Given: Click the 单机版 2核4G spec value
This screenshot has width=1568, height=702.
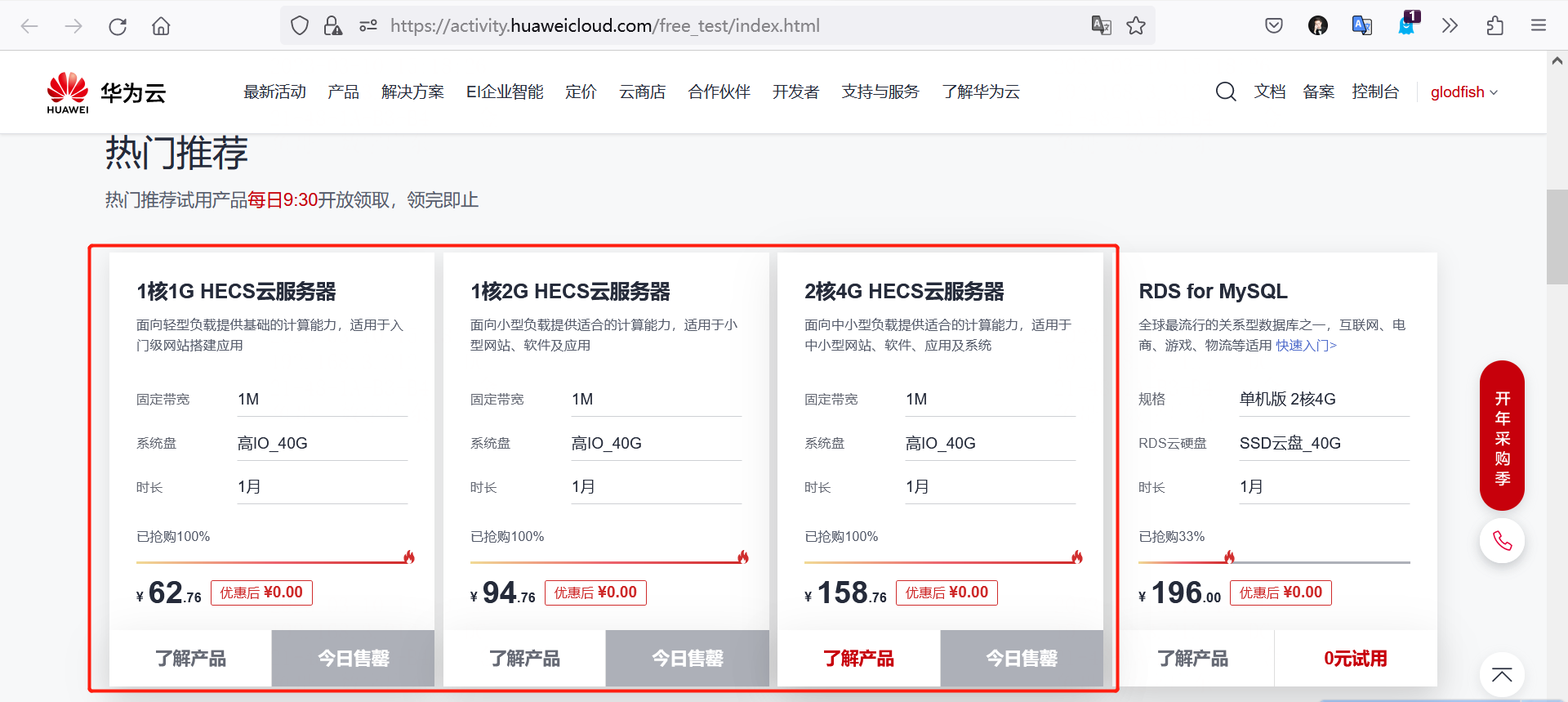Looking at the screenshot, I should pyautogui.click(x=1287, y=399).
